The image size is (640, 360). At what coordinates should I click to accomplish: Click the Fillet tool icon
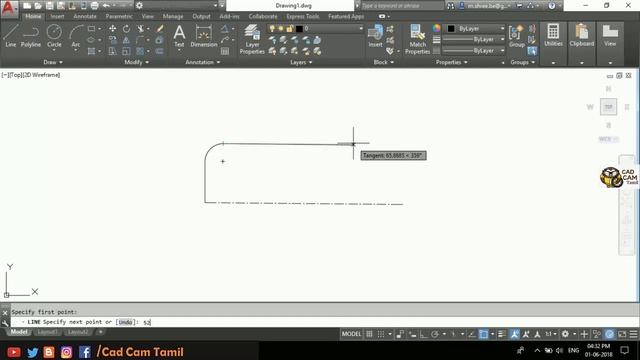[140, 40]
